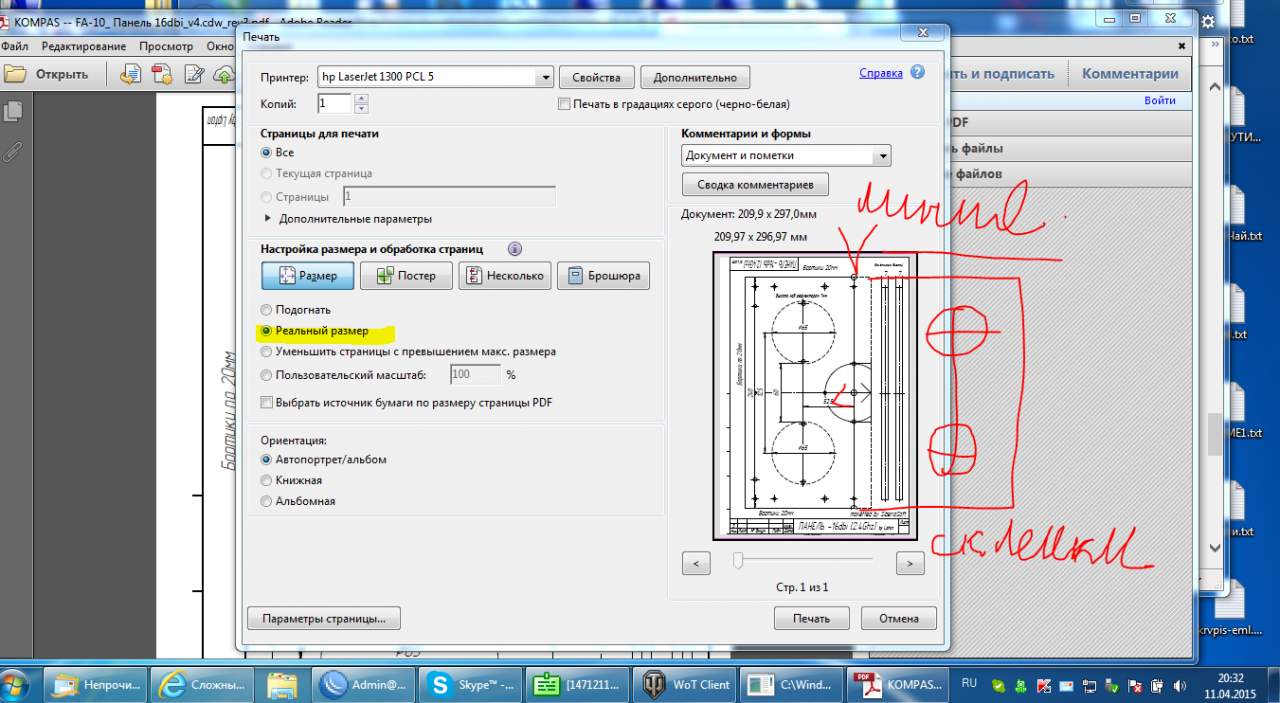Increase copies with stepper up arrow
This screenshot has height=703, width=1280.
point(361,98)
